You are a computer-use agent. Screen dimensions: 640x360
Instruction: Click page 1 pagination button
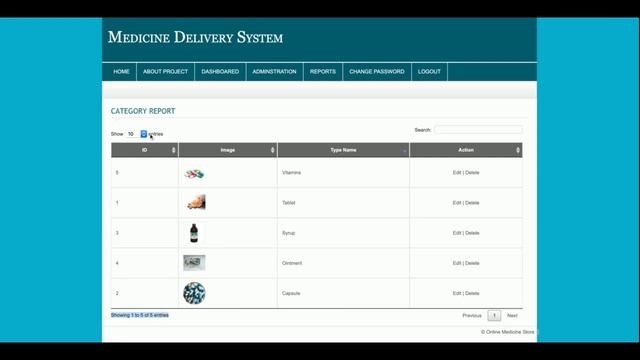494,316
